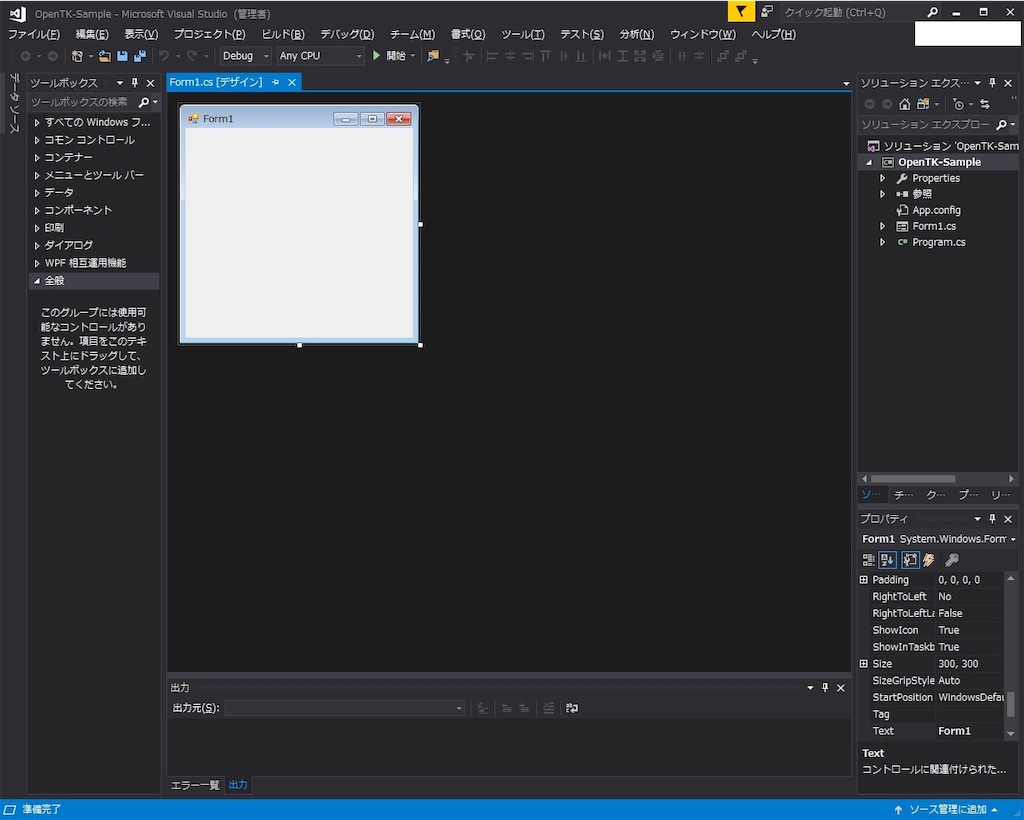Expand the コンテナー toolbox group

point(37,158)
